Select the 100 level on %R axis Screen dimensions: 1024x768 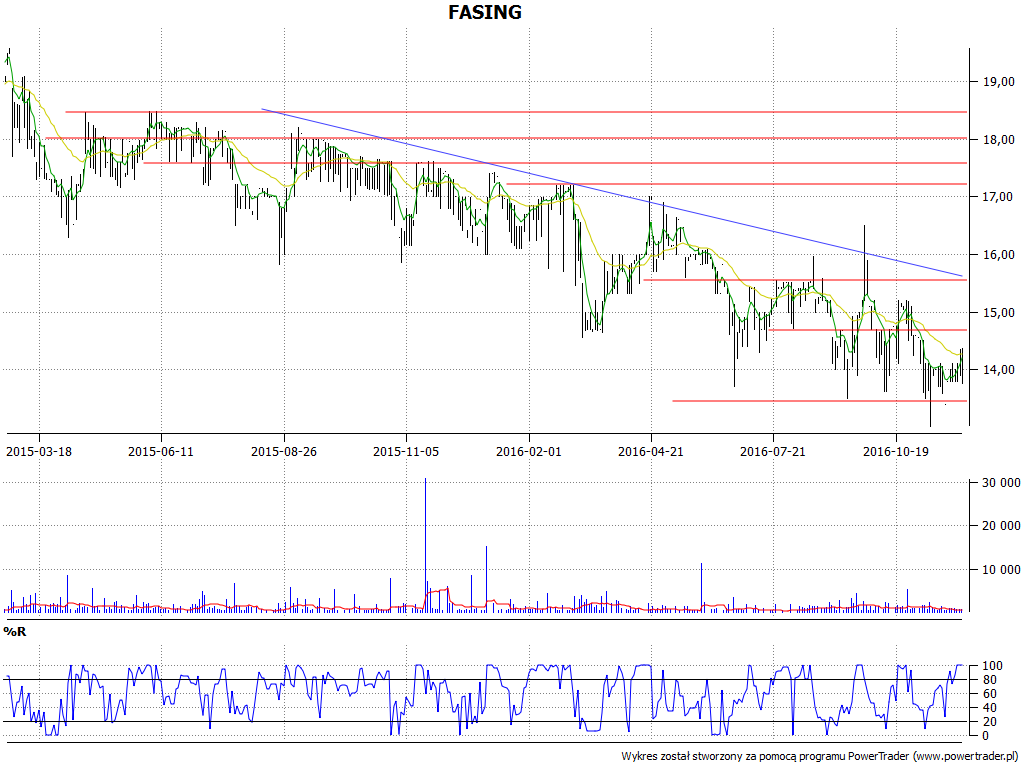tap(993, 666)
